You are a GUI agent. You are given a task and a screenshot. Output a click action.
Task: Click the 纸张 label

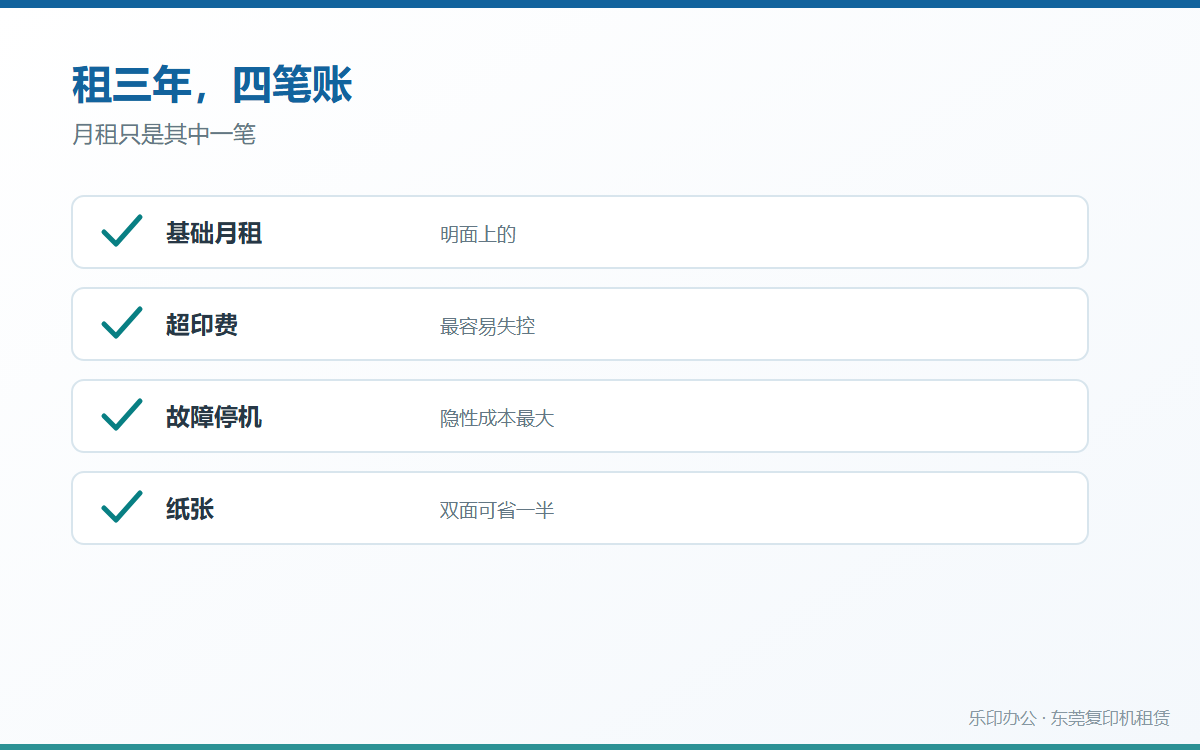[190, 509]
